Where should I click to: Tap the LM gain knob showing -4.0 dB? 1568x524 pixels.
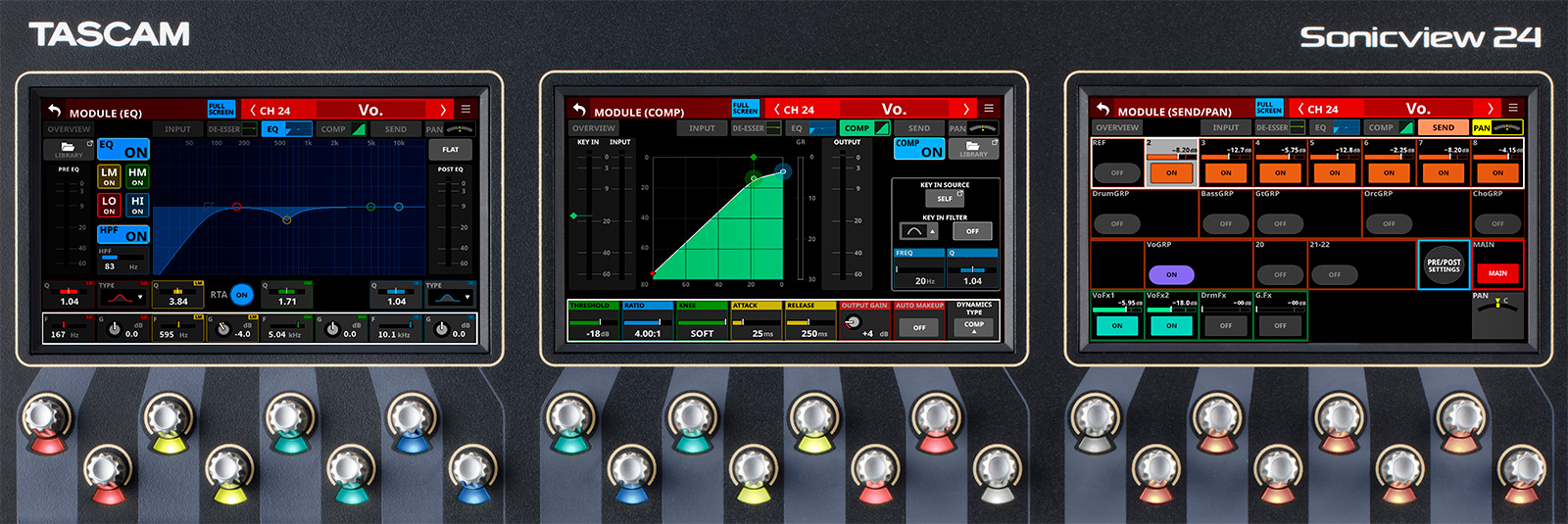pyautogui.click(x=222, y=330)
